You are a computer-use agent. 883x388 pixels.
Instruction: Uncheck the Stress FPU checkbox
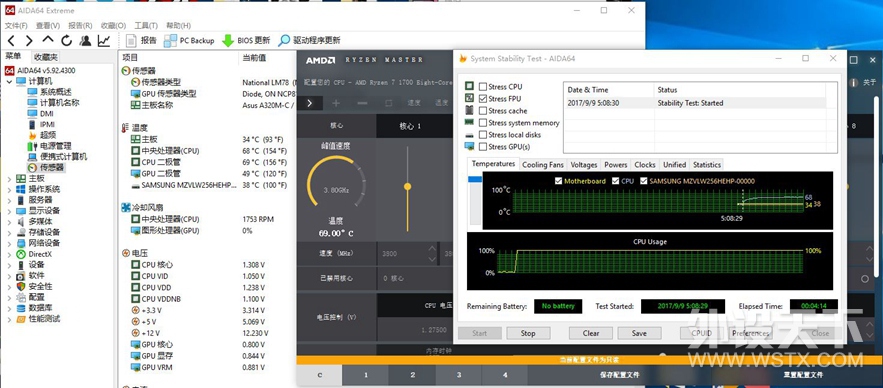coord(483,99)
